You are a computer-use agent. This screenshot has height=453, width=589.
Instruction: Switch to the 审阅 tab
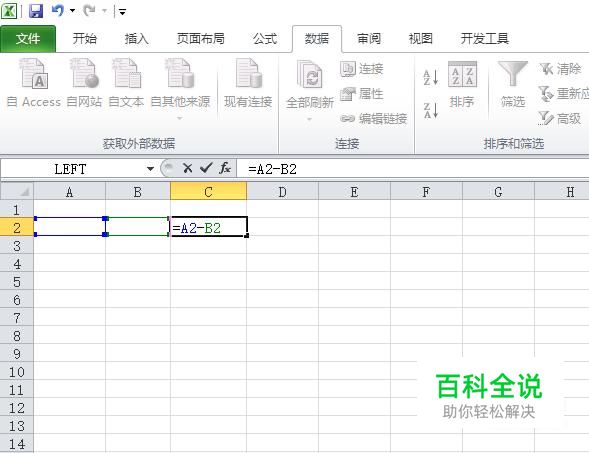point(369,39)
